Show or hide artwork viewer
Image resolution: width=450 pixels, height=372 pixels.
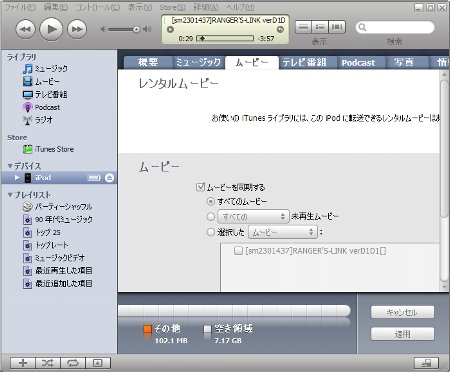point(98,363)
